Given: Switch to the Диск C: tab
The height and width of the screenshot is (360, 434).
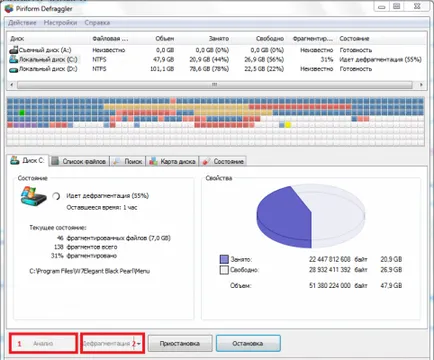Looking at the screenshot, I should click(28, 160).
